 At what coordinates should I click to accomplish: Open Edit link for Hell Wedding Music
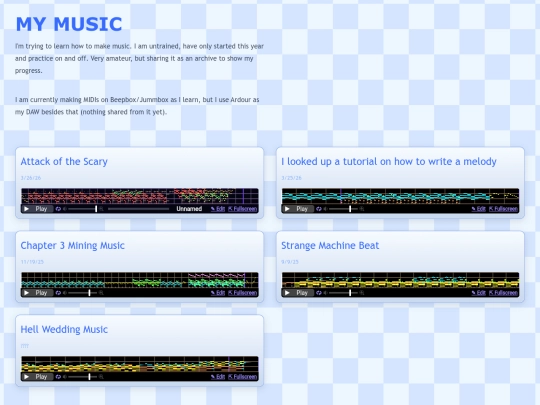click(x=218, y=377)
